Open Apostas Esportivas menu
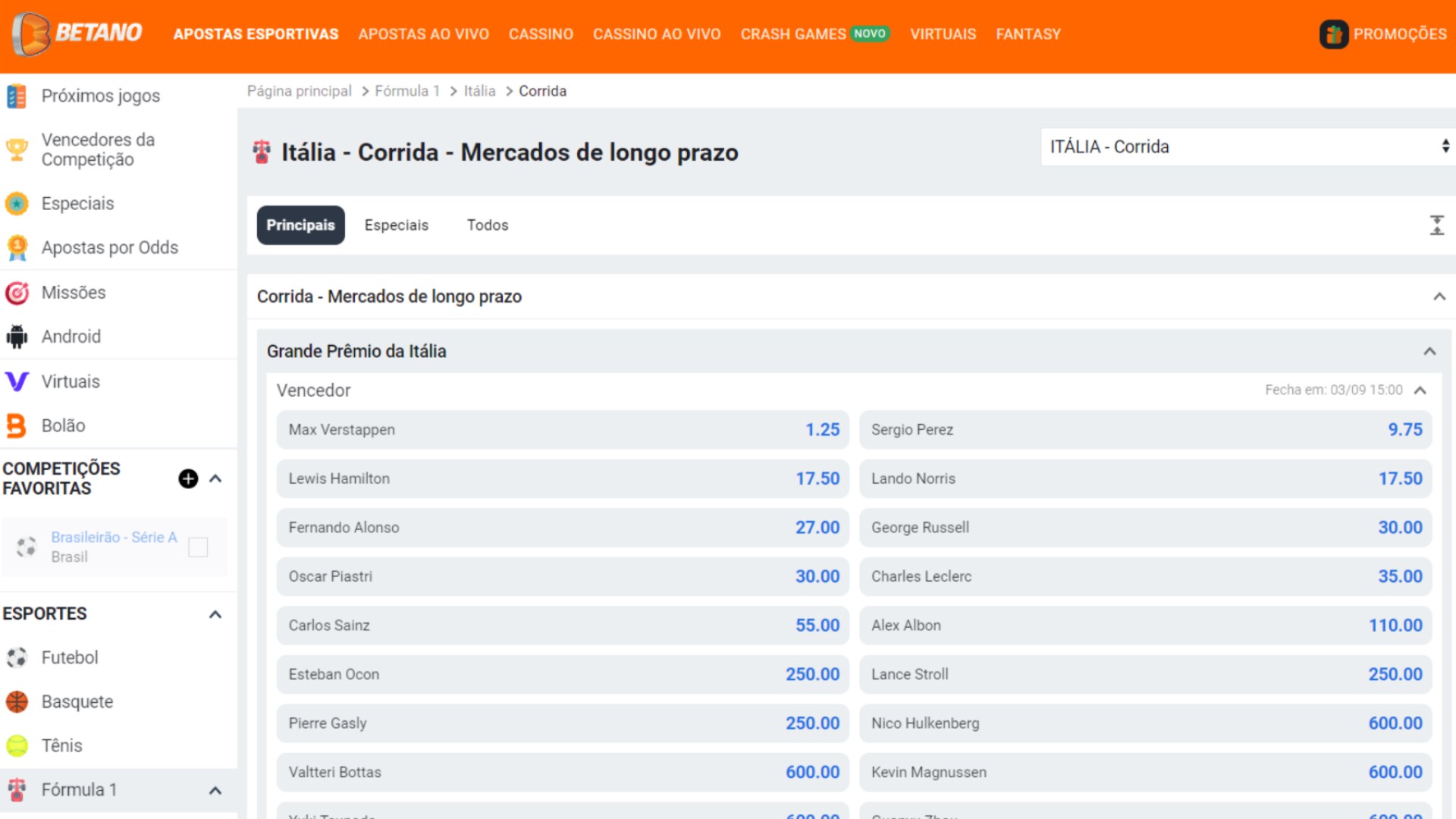Image resolution: width=1456 pixels, height=819 pixels. [x=256, y=34]
